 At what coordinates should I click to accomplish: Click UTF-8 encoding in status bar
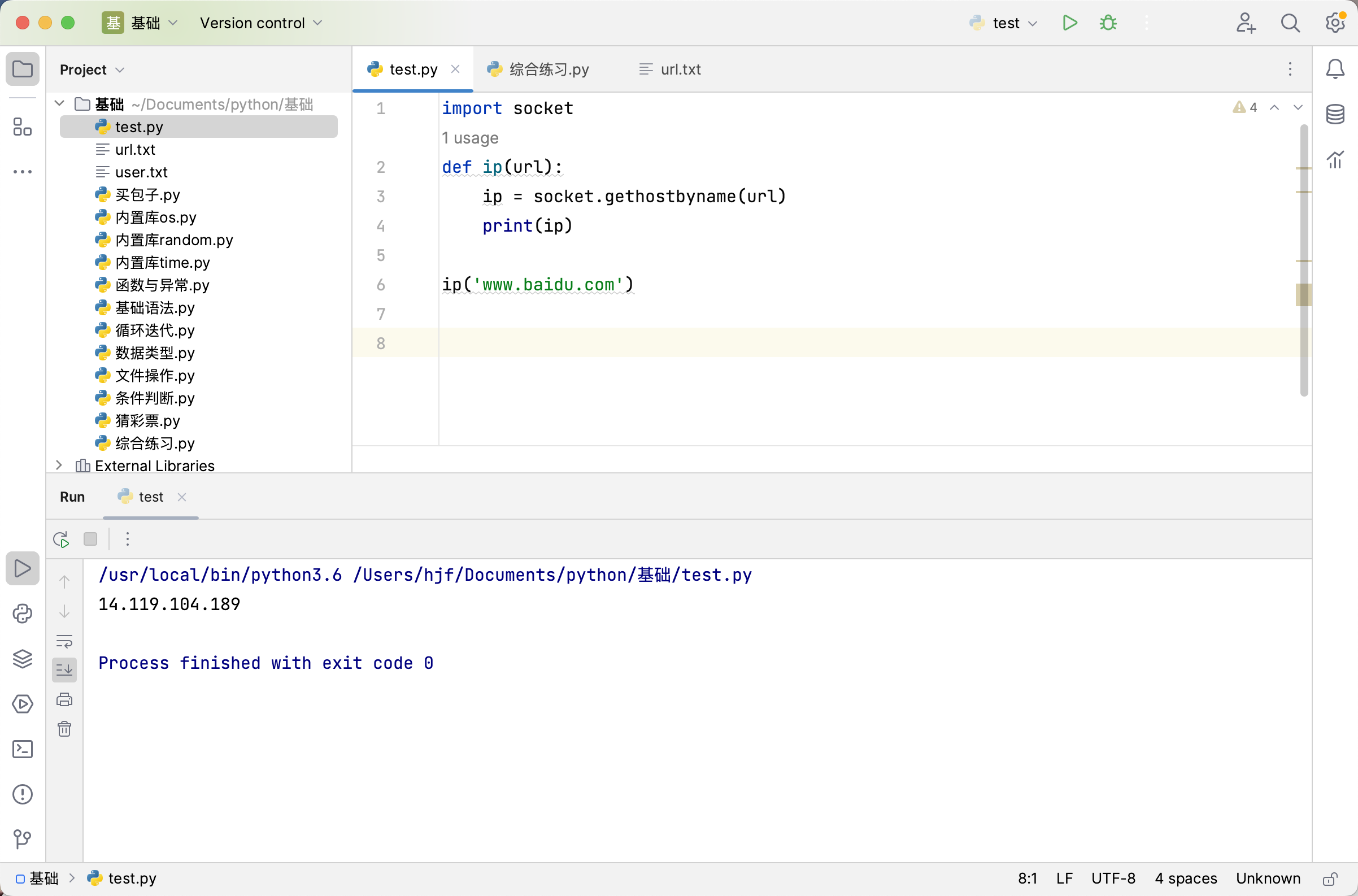coord(1113,878)
